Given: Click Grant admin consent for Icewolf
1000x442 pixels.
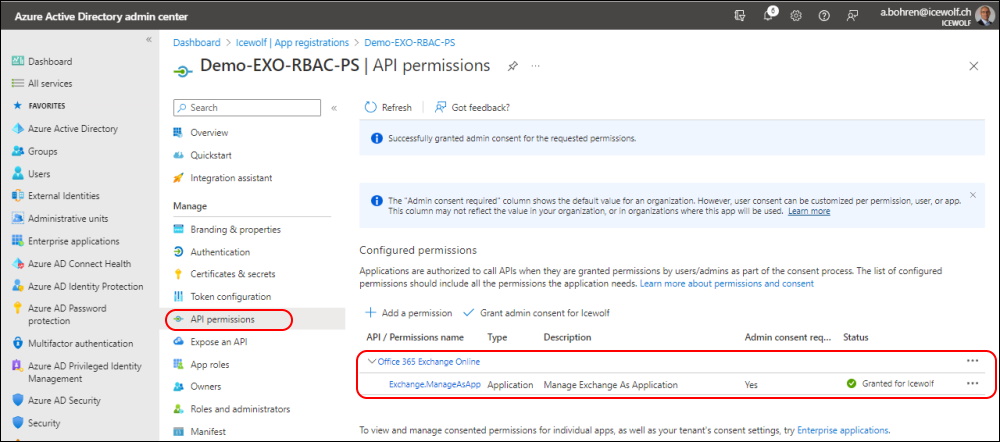Looking at the screenshot, I should tap(537, 313).
